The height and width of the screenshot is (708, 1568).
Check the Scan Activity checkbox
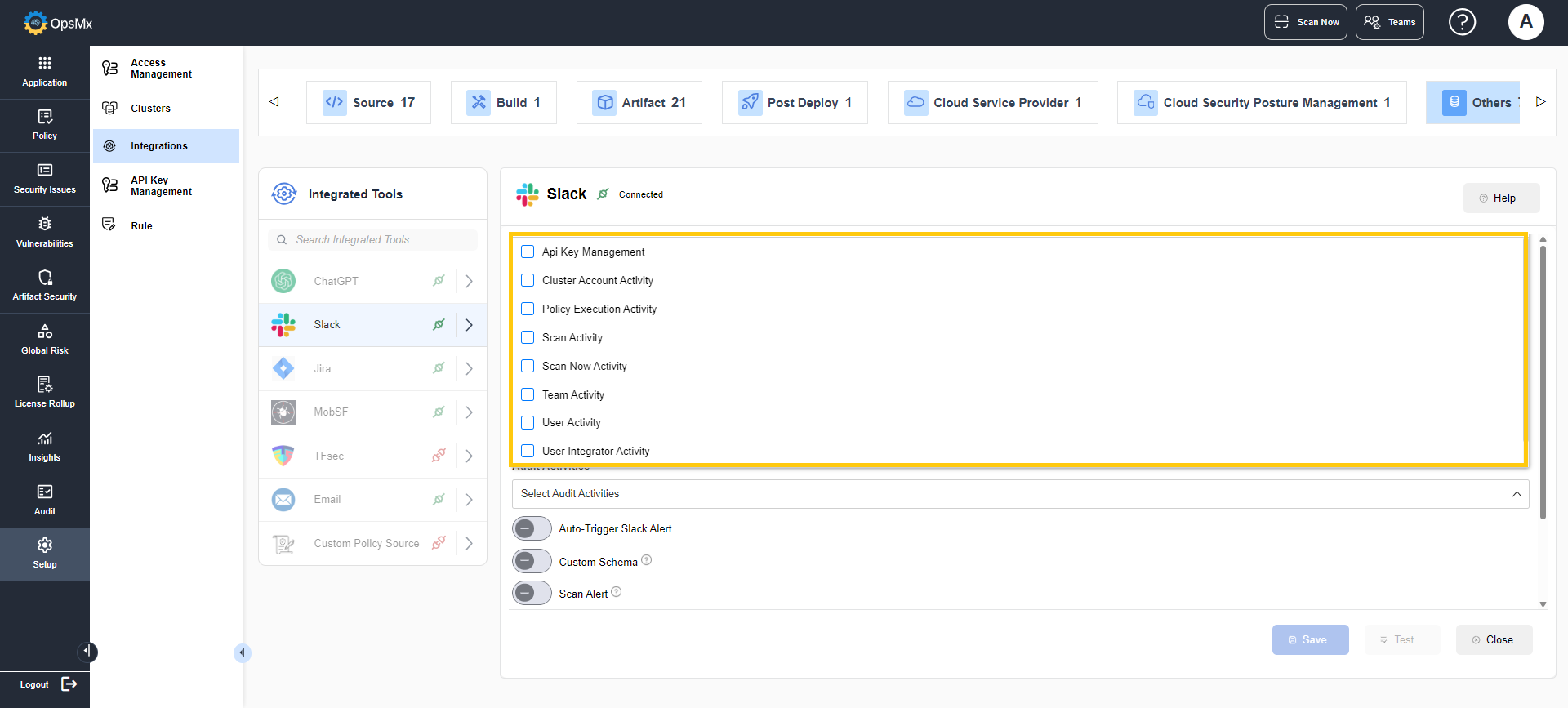tap(528, 337)
